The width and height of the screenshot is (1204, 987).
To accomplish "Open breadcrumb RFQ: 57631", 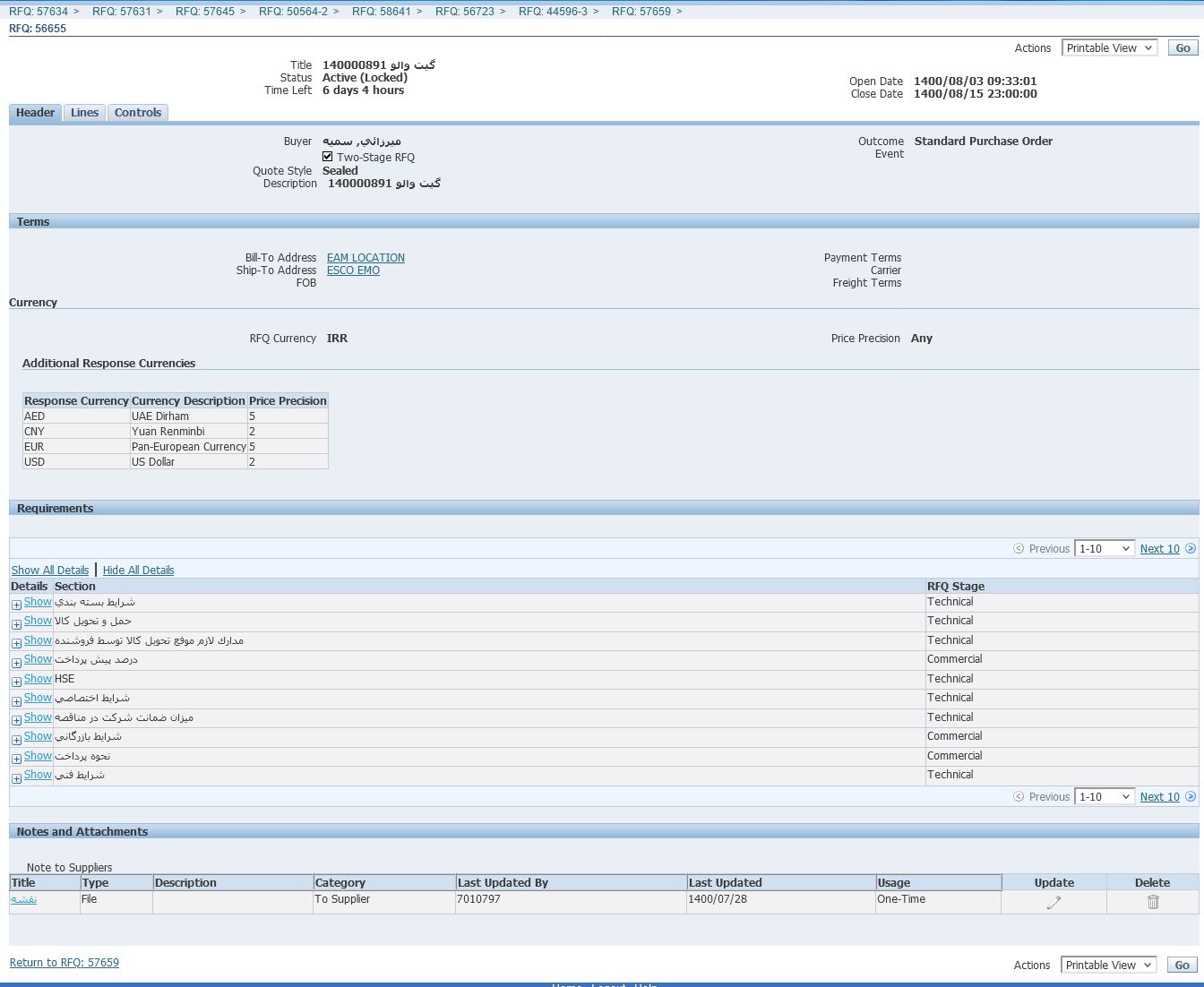I will coord(122,11).
